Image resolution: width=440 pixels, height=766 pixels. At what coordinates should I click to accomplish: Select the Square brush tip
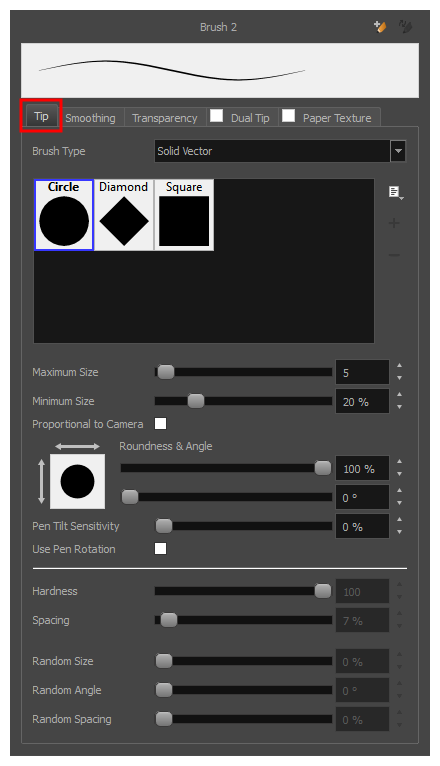tap(184, 215)
